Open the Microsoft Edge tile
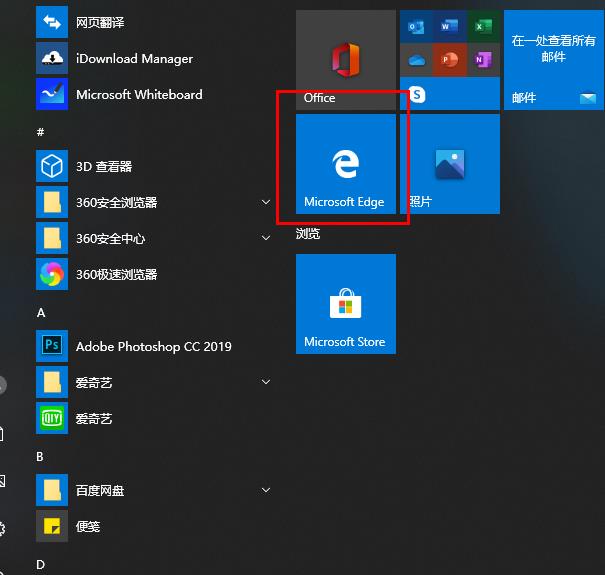 345,164
